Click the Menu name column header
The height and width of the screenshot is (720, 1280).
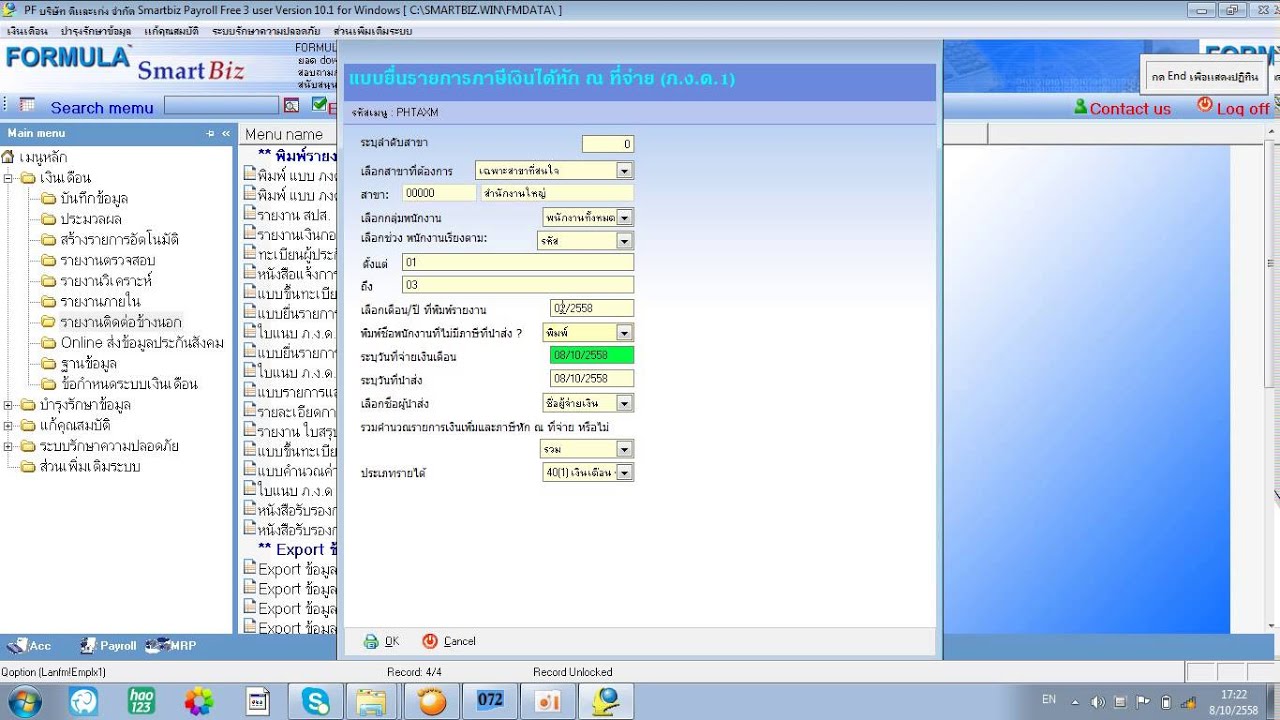(284, 134)
